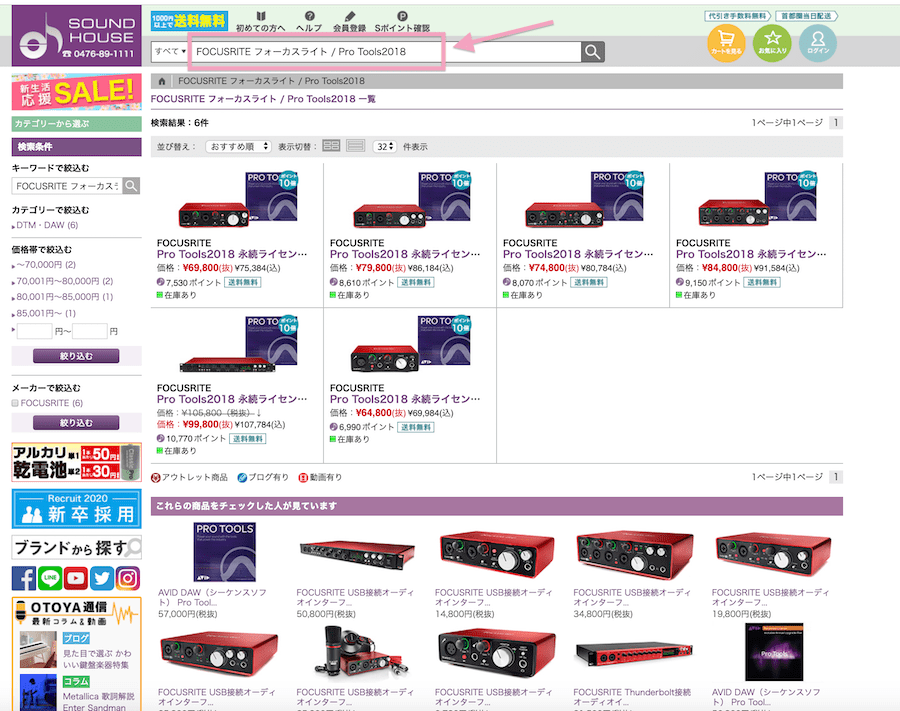Switch to grid view display icon
Viewport: 900px width, 711px height.
[331, 146]
